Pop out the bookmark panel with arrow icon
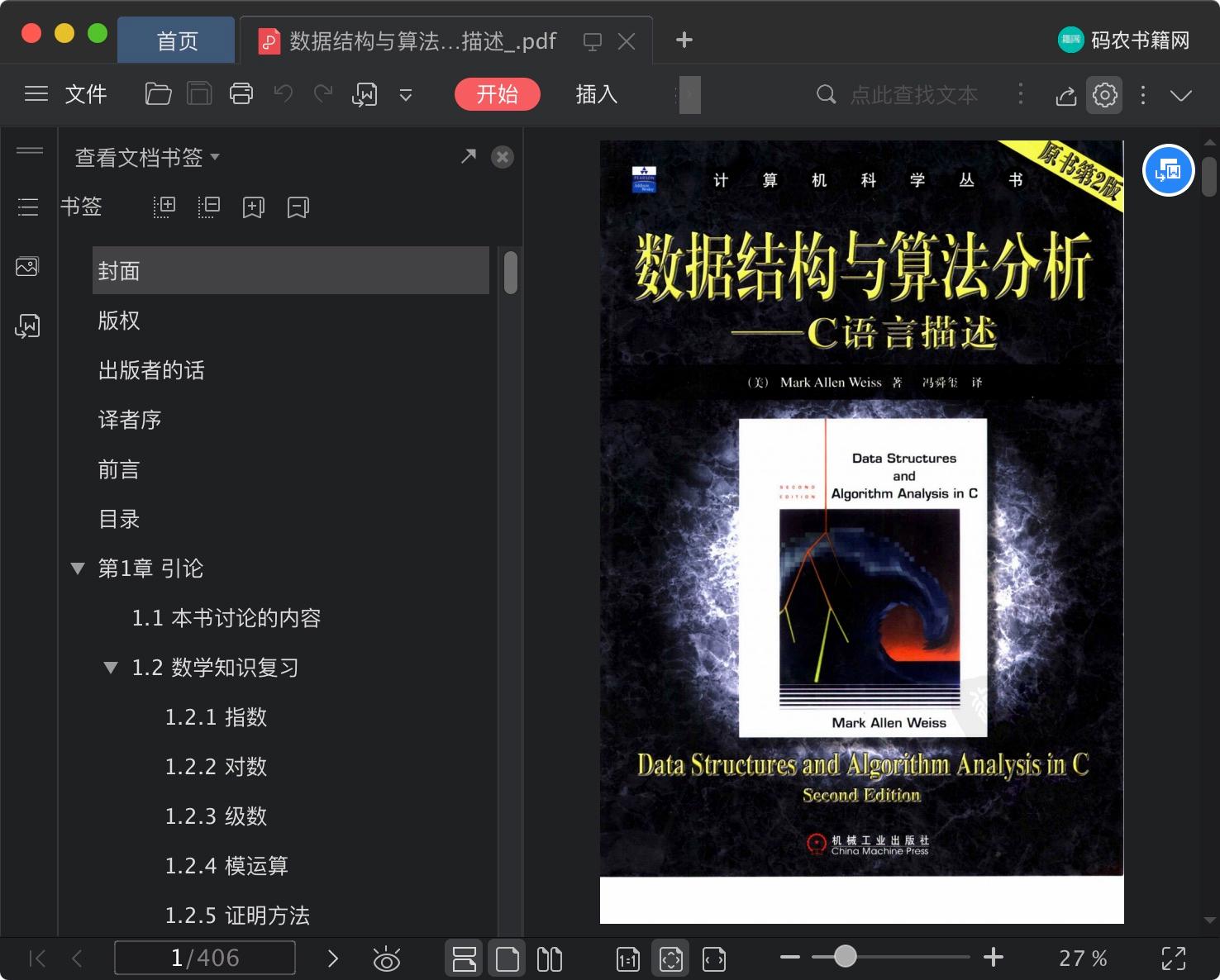1220x980 pixels. (x=469, y=156)
